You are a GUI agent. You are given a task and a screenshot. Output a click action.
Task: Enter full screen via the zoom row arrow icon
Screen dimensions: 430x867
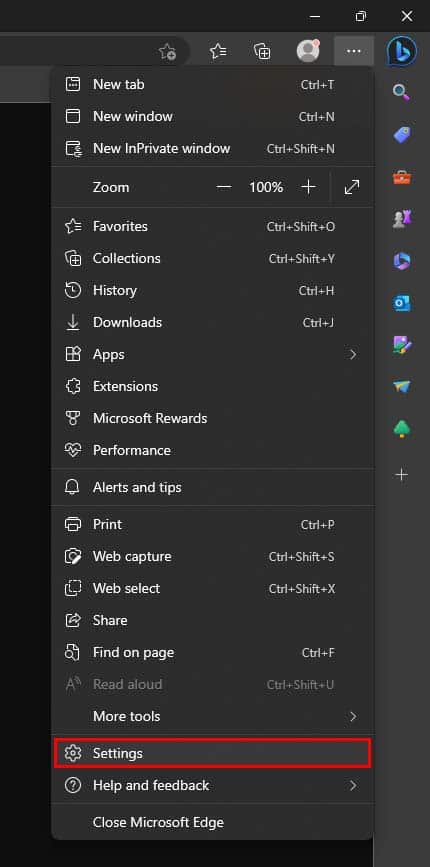pos(352,187)
